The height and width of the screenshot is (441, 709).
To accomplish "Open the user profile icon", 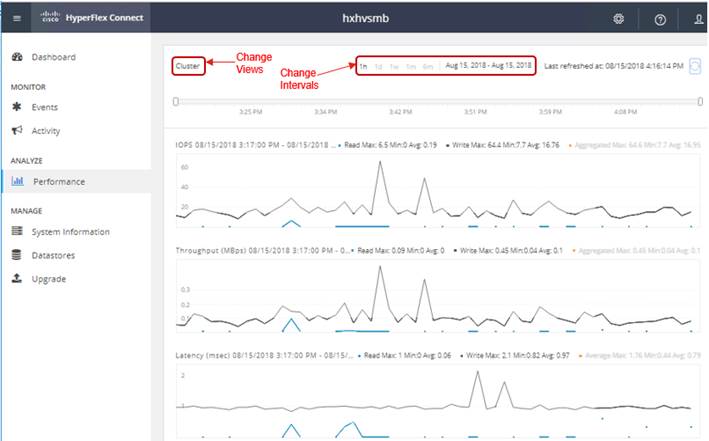I will click(x=699, y=19).
